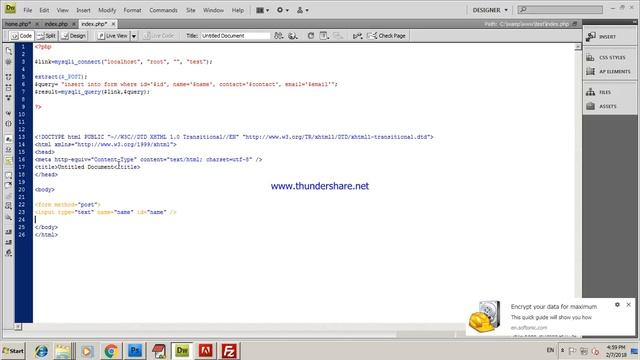Open the en.softonic.com link
Viewport: 640px width, 360px height.
[529, 327]
